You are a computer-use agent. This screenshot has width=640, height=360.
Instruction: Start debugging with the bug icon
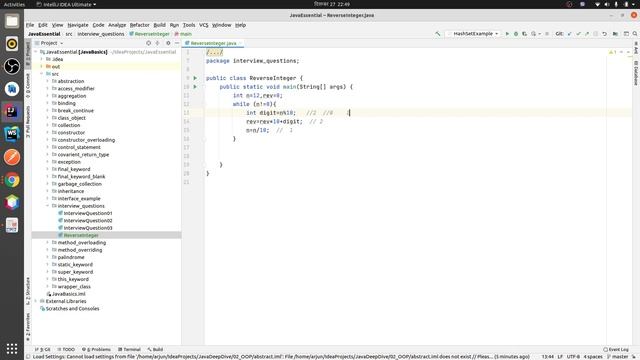(516, 34)
